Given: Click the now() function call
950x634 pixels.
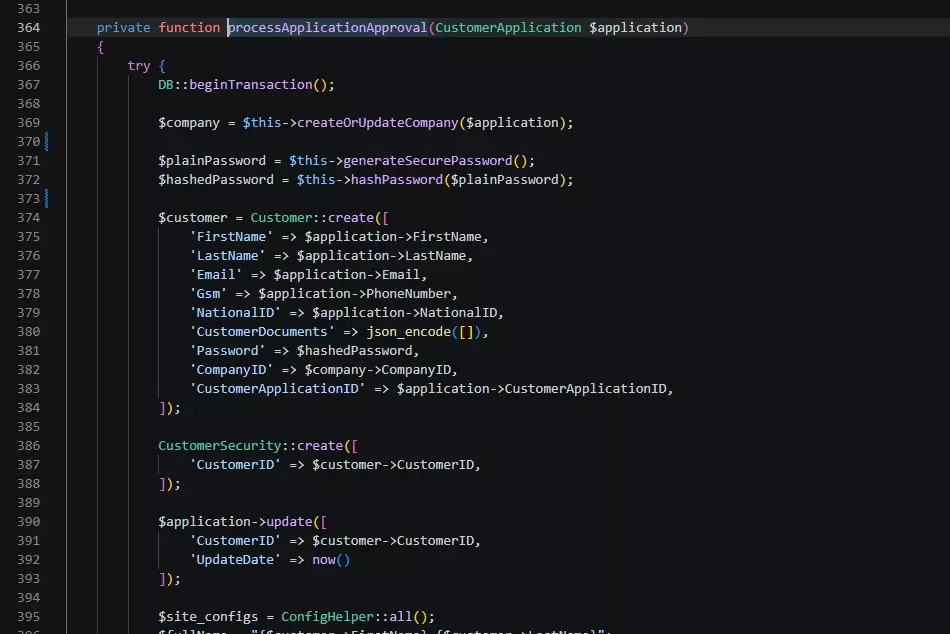Looking at the screenshot, I should [x=331, y=559].
